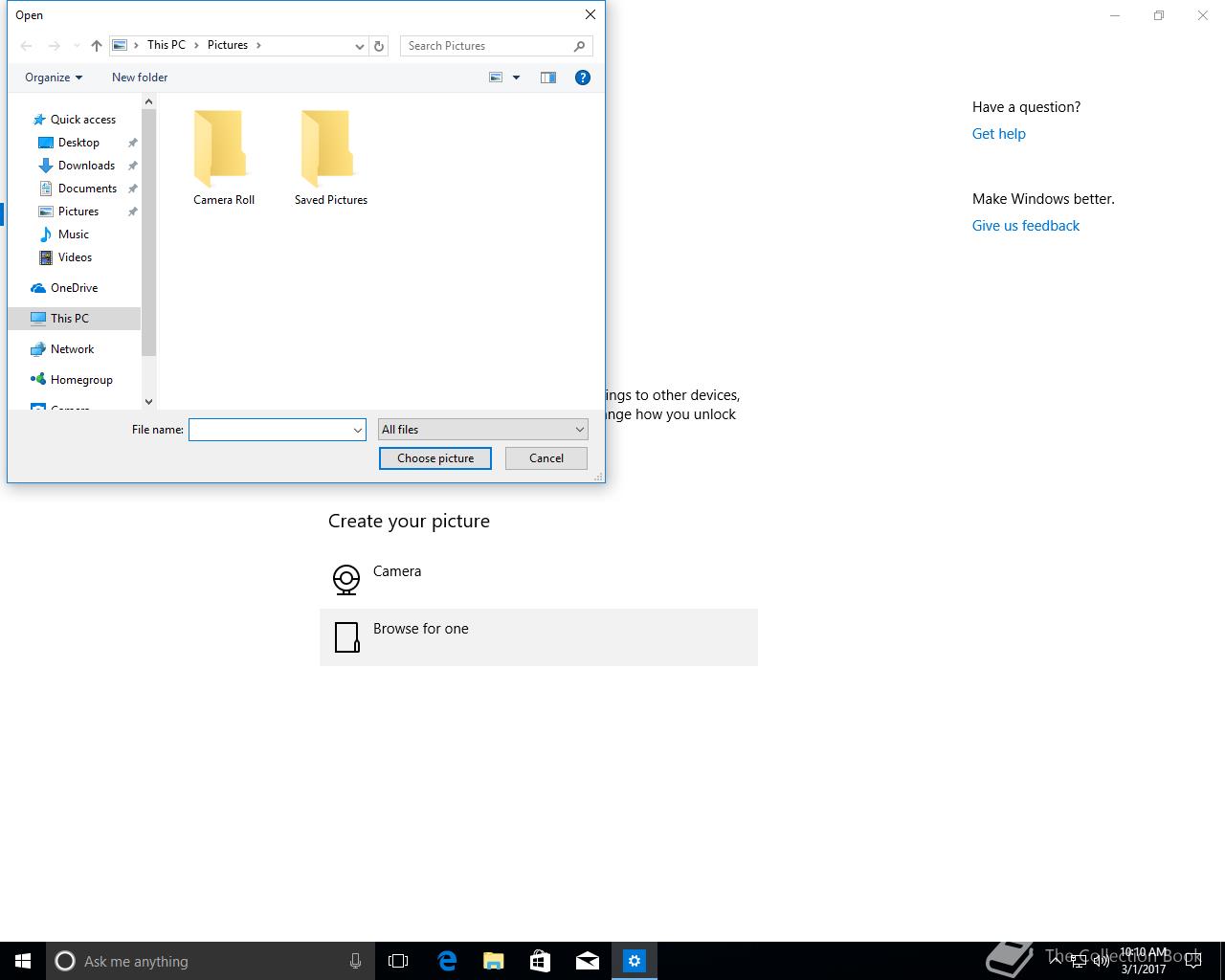Open the Windows Start menu
Viewport: 1225px width, 980px height.
tap(23, 961)
